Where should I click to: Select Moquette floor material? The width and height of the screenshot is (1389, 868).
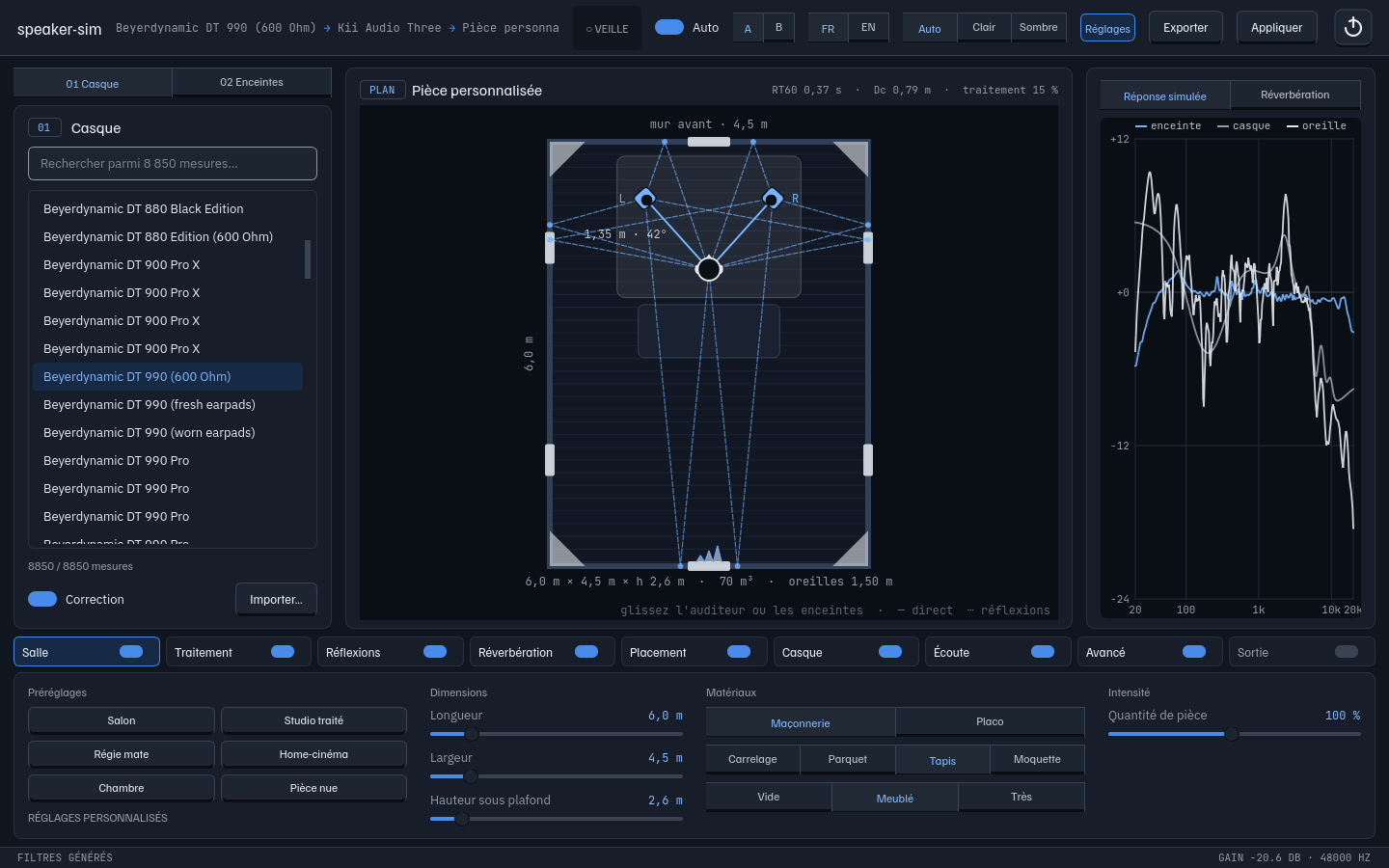pos(1037,759)
